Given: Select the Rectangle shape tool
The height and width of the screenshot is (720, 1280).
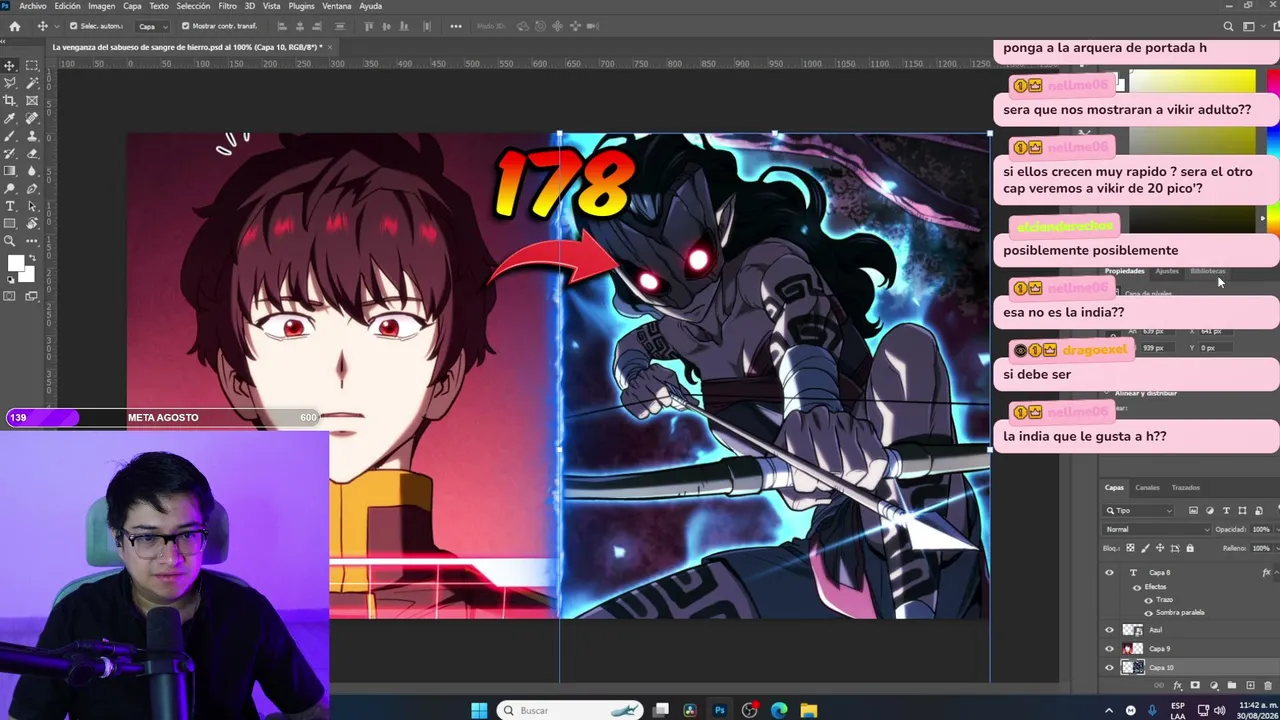Looking at the screenshot, I should coord(10,223).
